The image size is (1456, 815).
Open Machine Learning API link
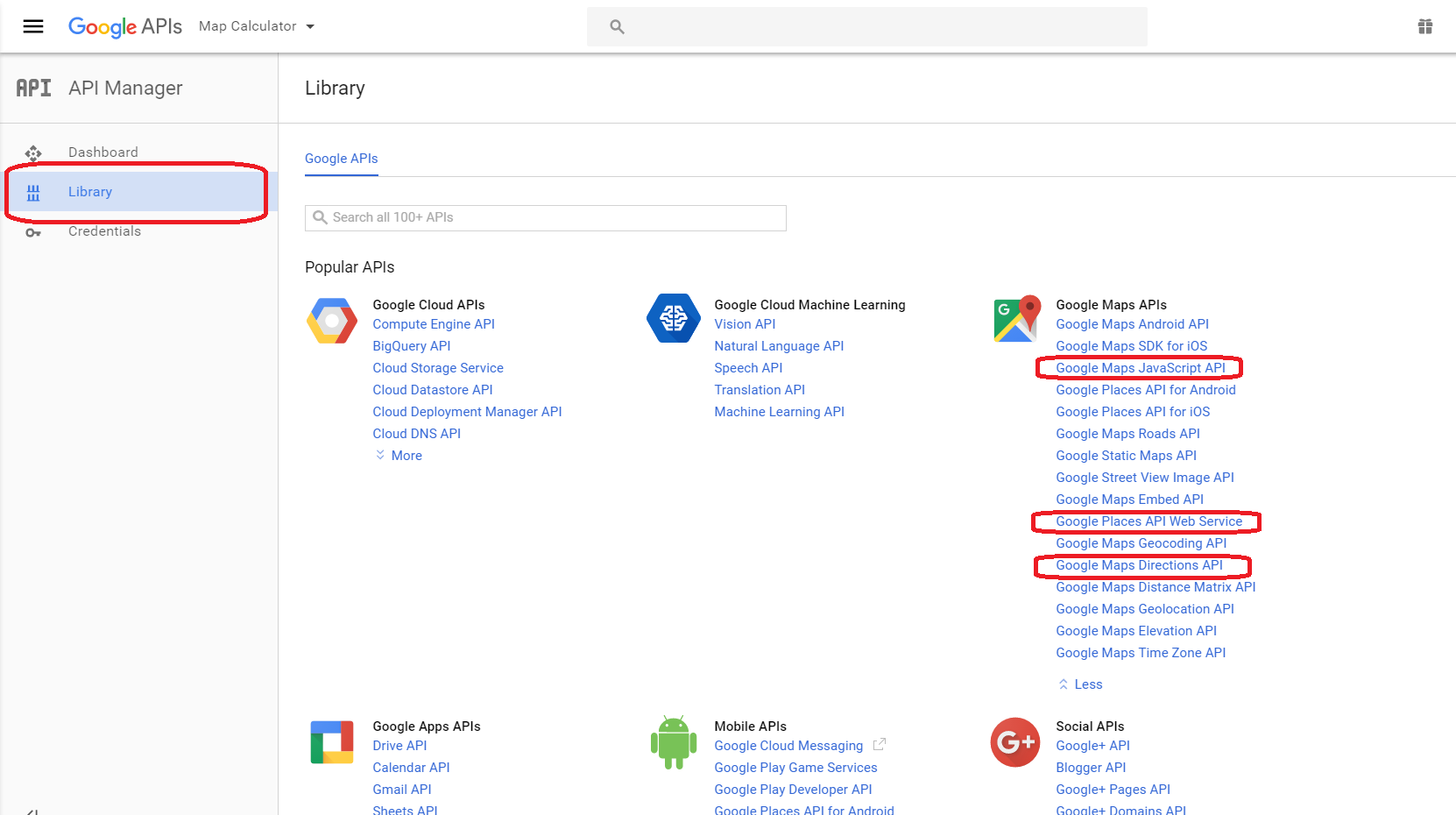click(x=780, y=412)
